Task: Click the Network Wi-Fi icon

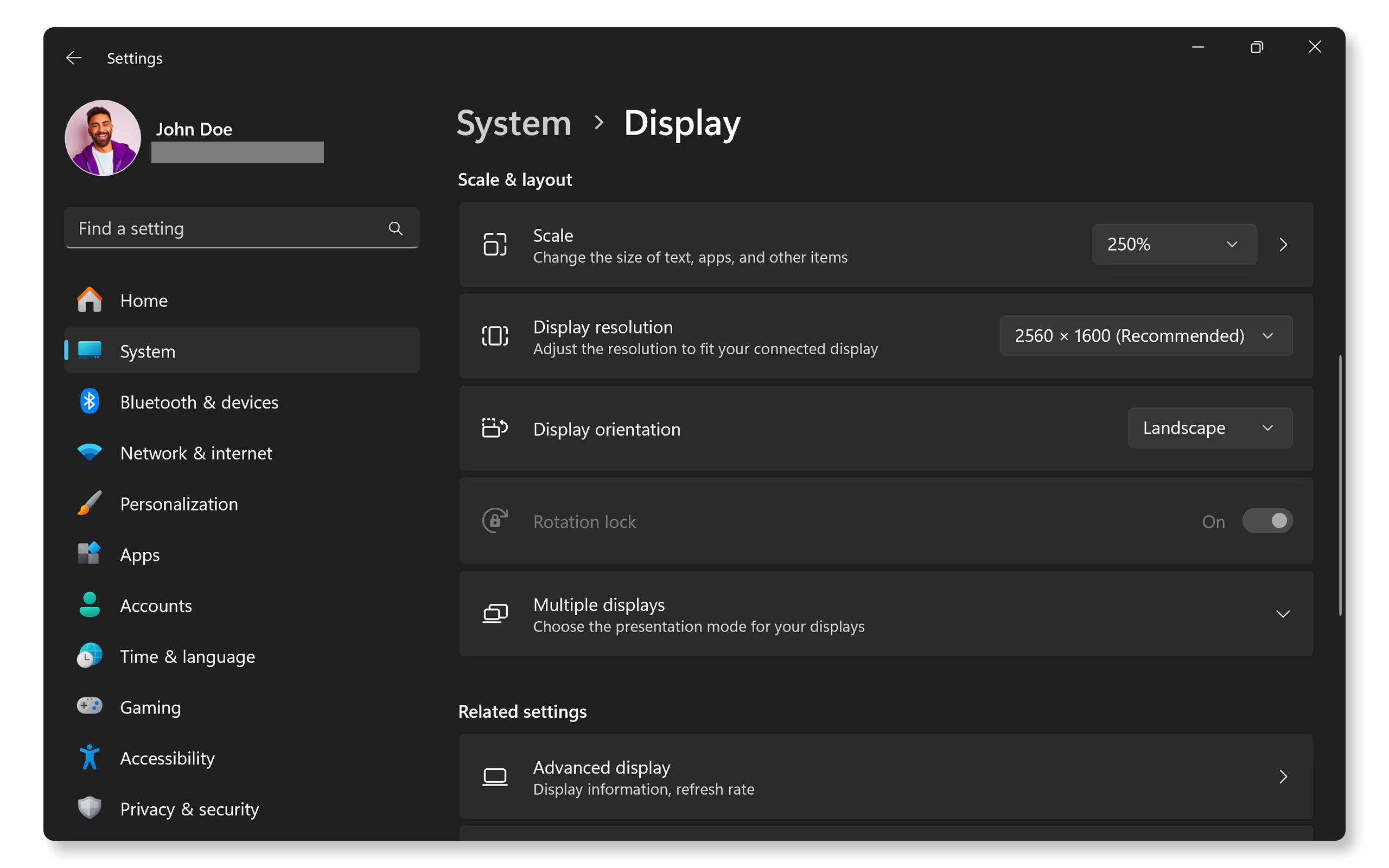Action: click(x=90, y=452)
